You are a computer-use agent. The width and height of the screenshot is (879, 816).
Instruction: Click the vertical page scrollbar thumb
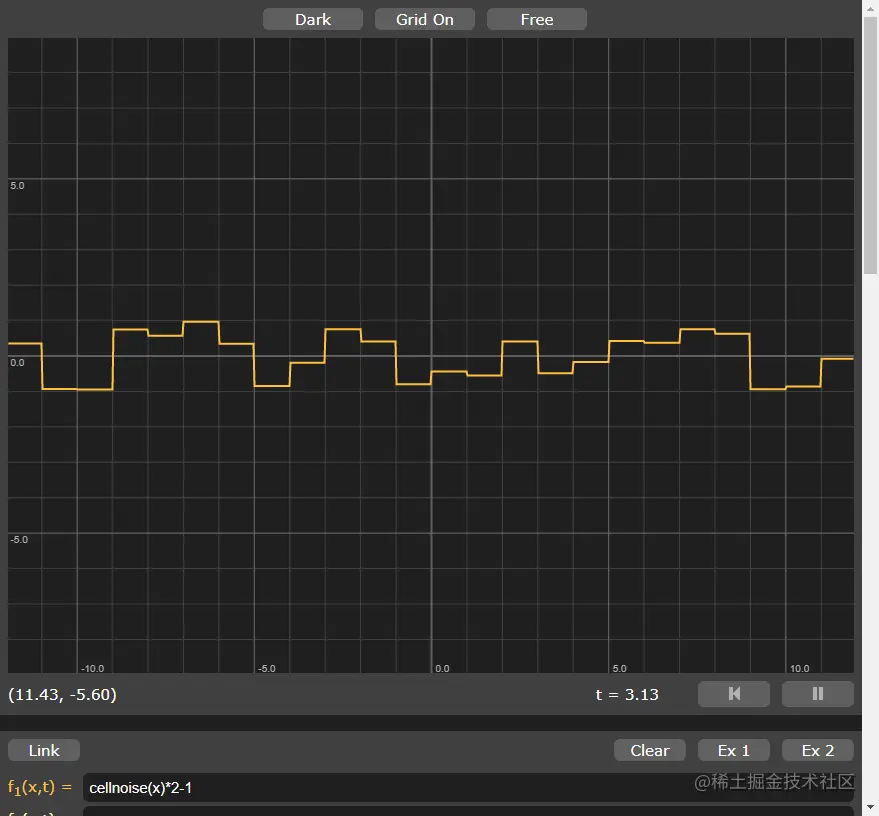click(x=870, y=146)
